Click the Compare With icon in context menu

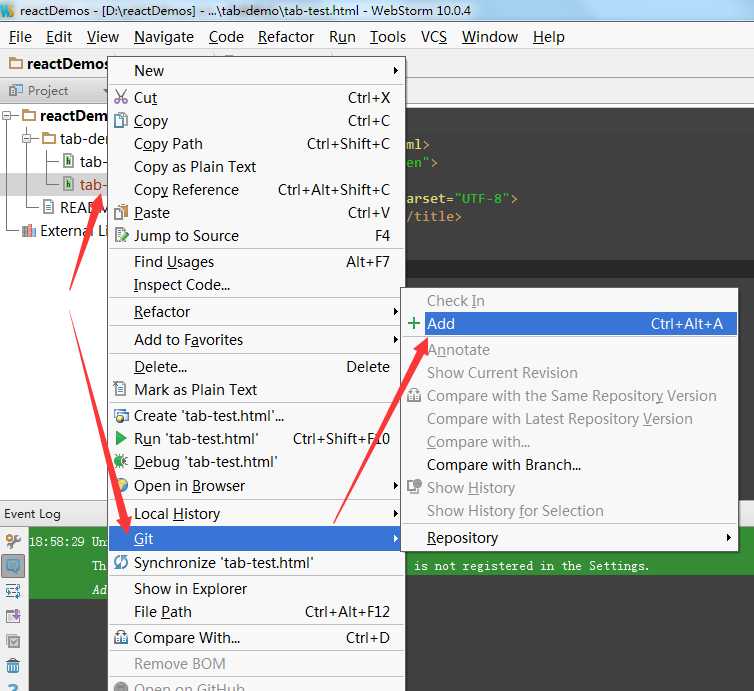(x=121, y=638)
